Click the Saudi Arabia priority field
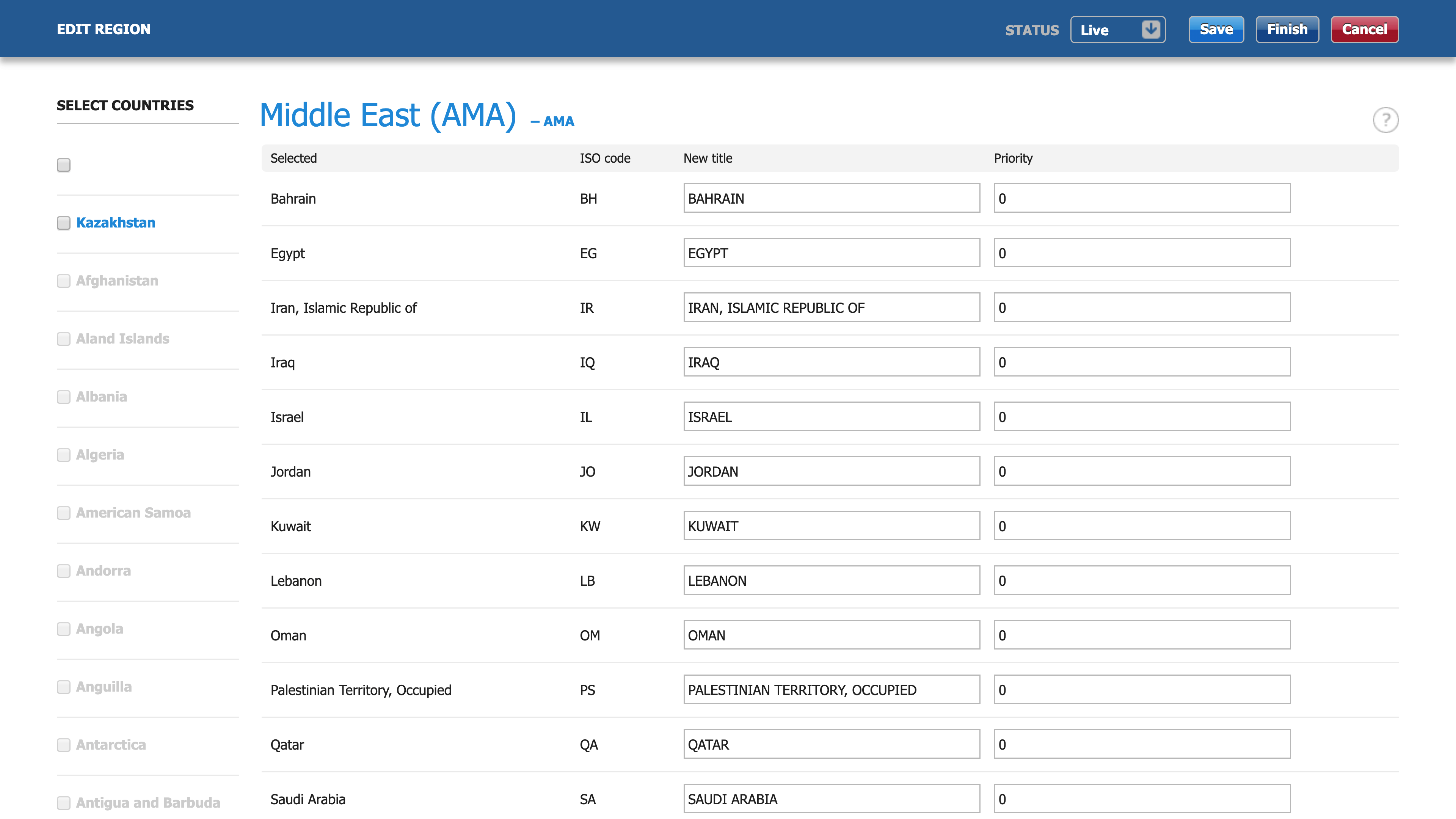The height and width of the screenshot is (819, 1456). pyautogui.click(x=1142, y=799)
